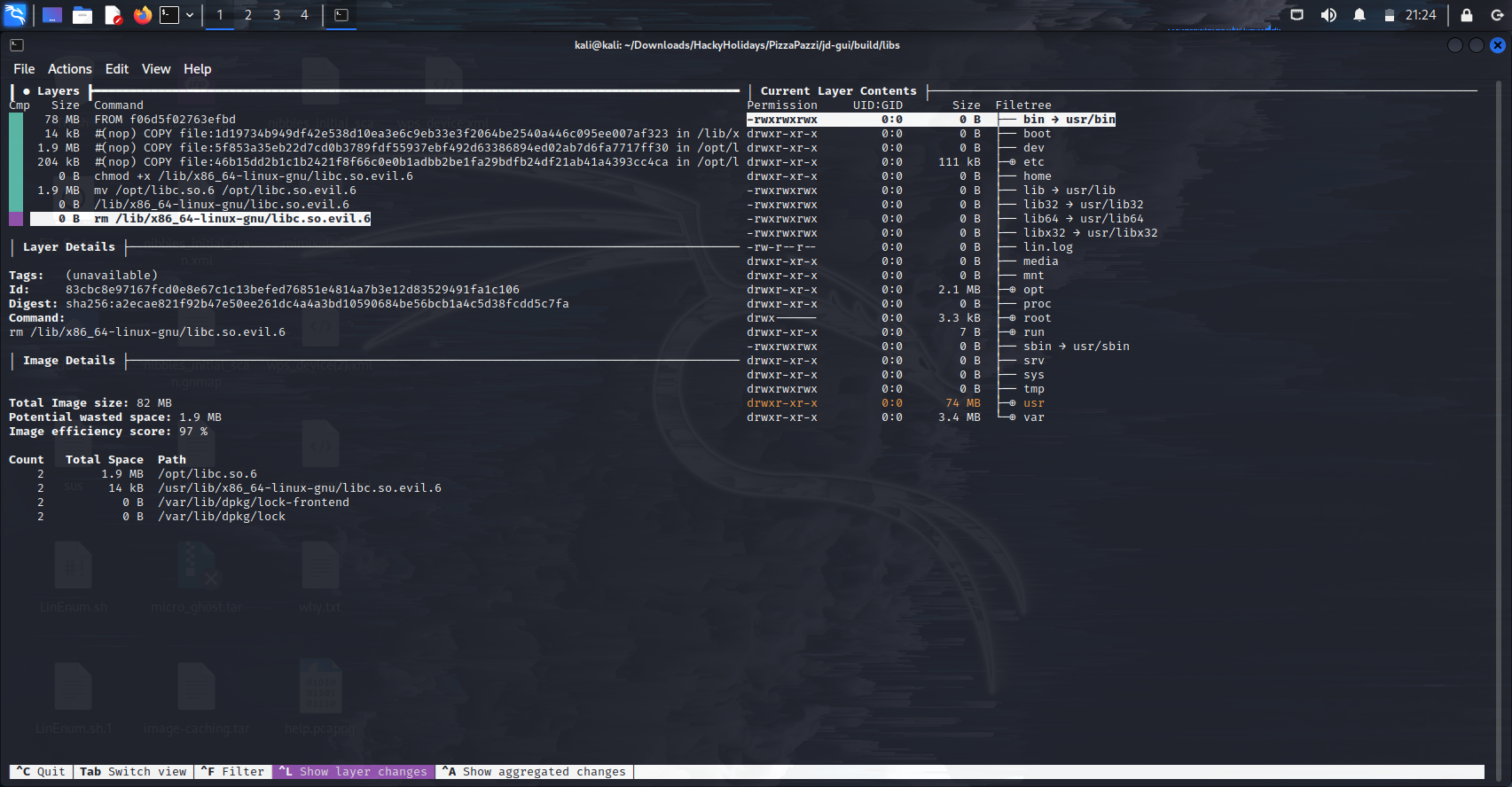Toggle ^A Show aggregated changes
The width and height of the screenshot is (1512, 787).
[x=534, y=772]
